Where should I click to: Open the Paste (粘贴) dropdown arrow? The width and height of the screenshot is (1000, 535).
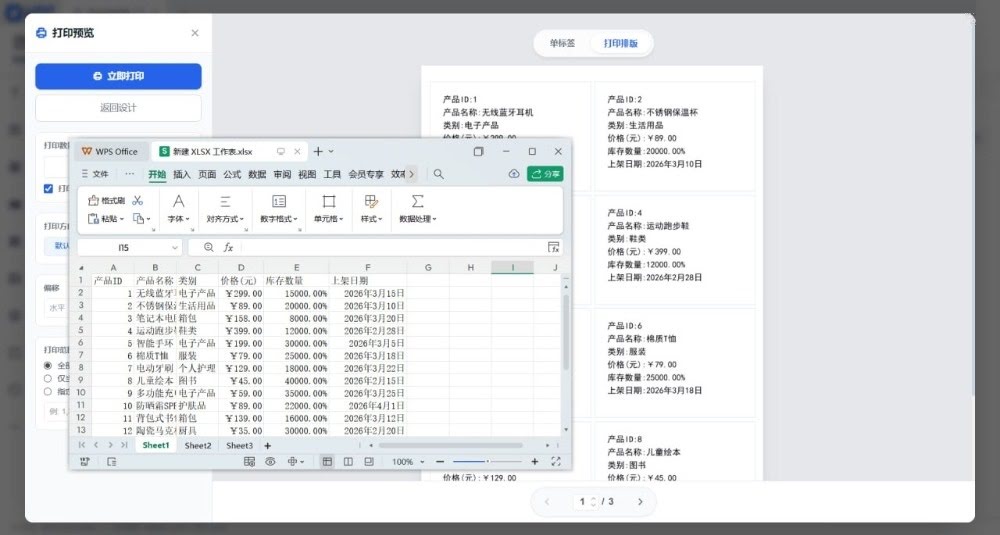(x=121, y=219)
